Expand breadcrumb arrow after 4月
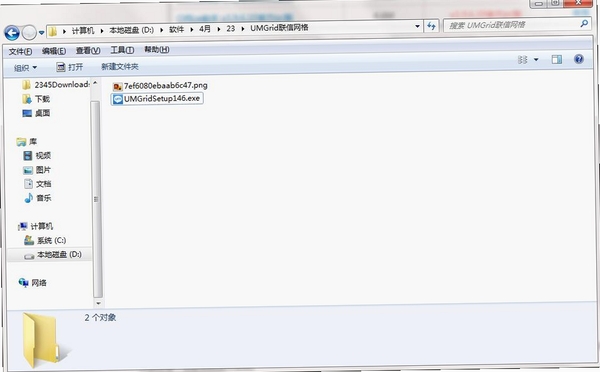Screen dimensions: 600x372 click(218, 29)
